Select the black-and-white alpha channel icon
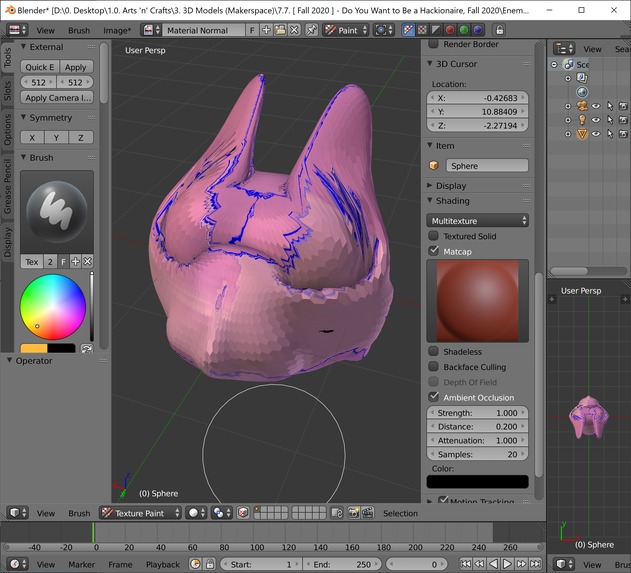 pos(436,30)
